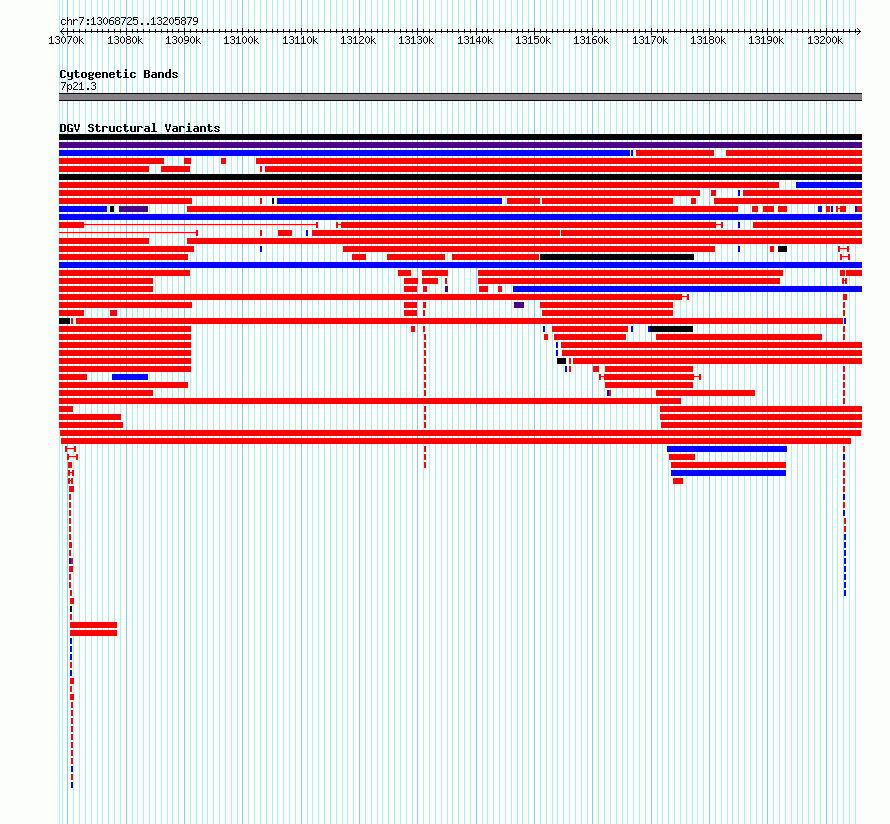Click the chr7:13068725..13205879 region label
Screen dimensions: 890x824
[x=129, y=21]
